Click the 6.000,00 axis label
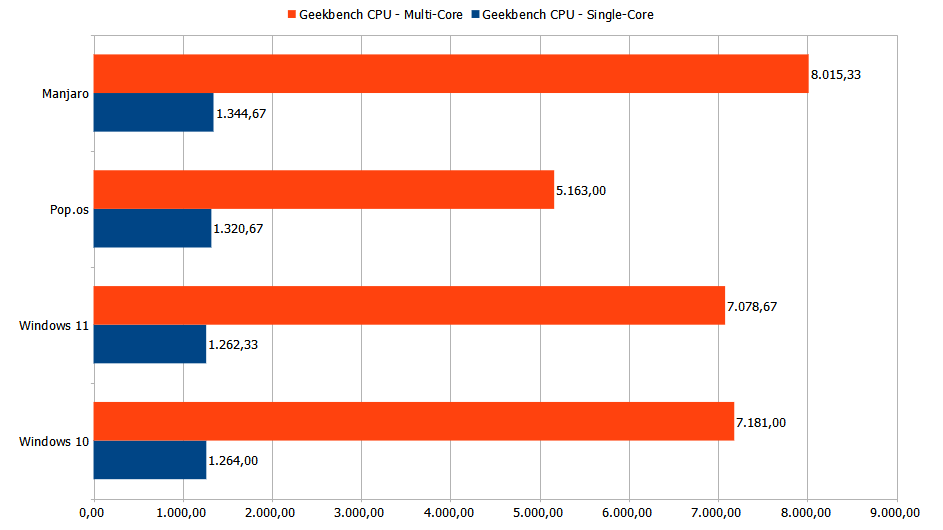This screenshot has width=943, height=530. click(x=627, y=513)
